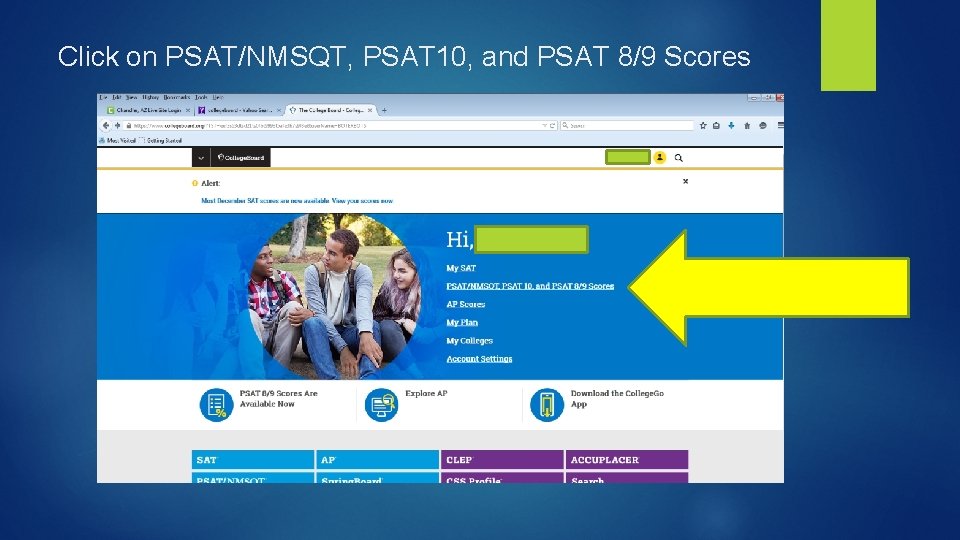Viewport: 960px width, 540px height.
Task: Click the browser back arrow button
Action: click(x=105, y=126)
